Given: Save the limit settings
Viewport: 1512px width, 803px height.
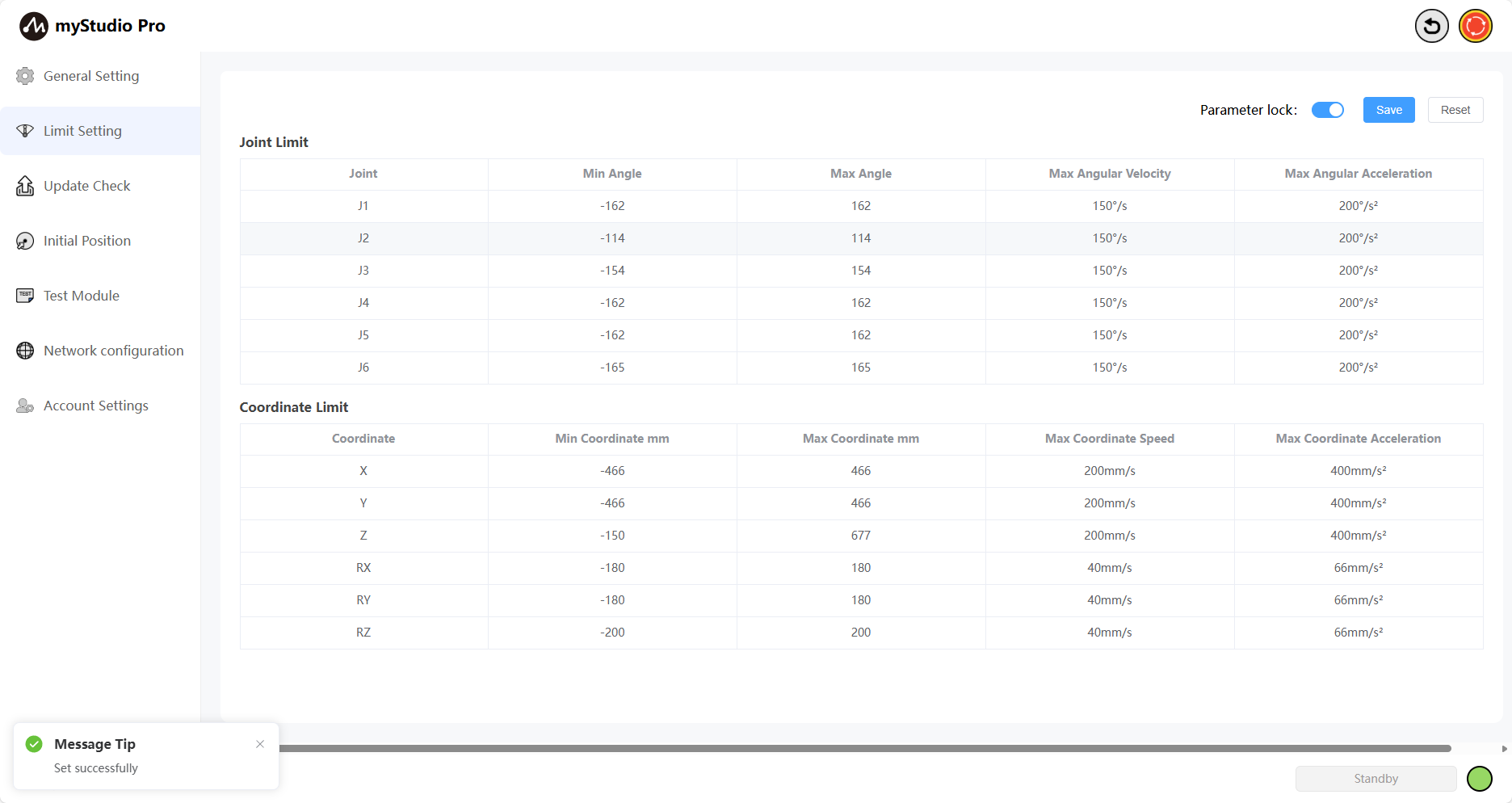Looking at the screenshot, I should 1388,110.
